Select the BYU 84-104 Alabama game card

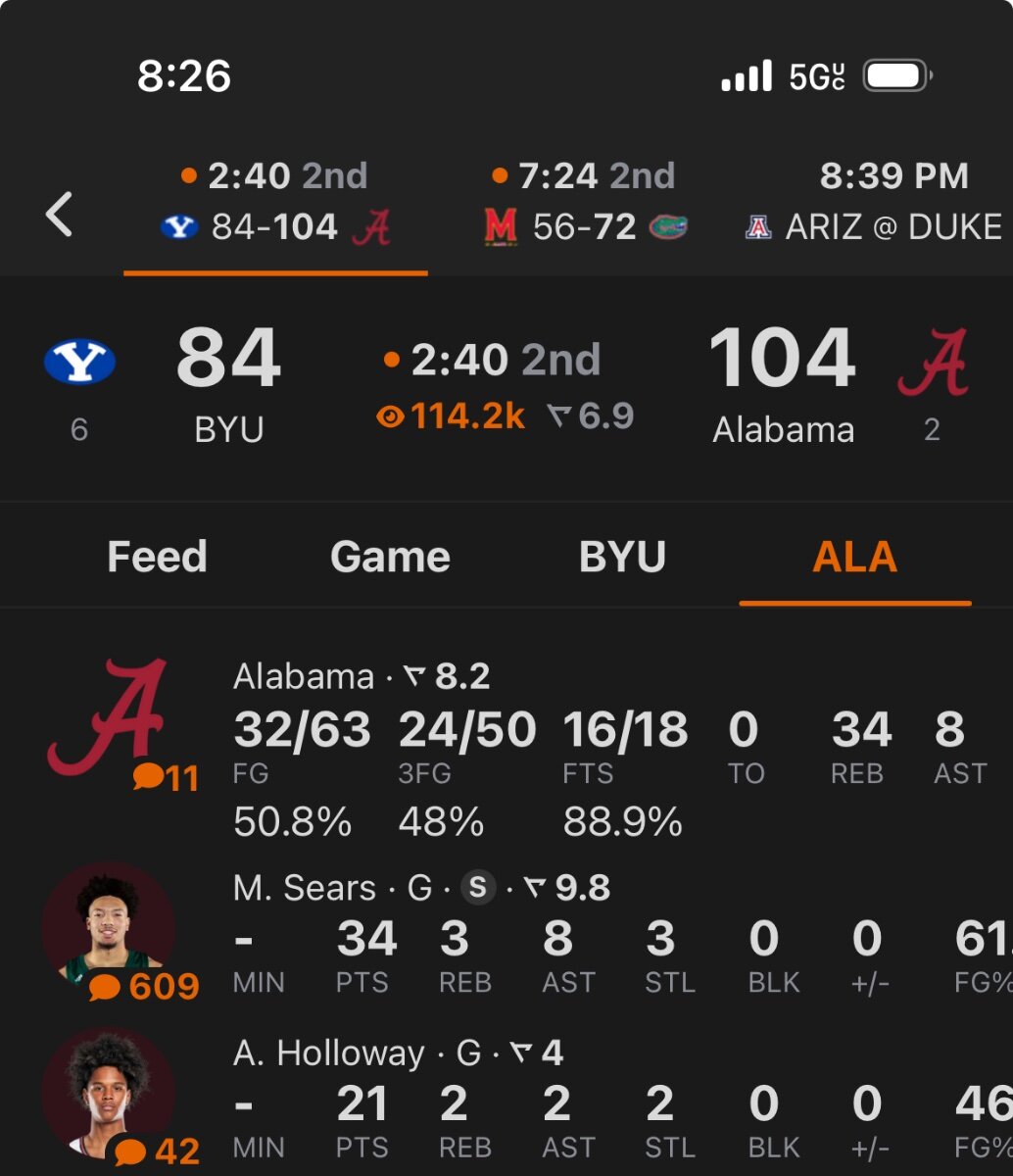275,204
